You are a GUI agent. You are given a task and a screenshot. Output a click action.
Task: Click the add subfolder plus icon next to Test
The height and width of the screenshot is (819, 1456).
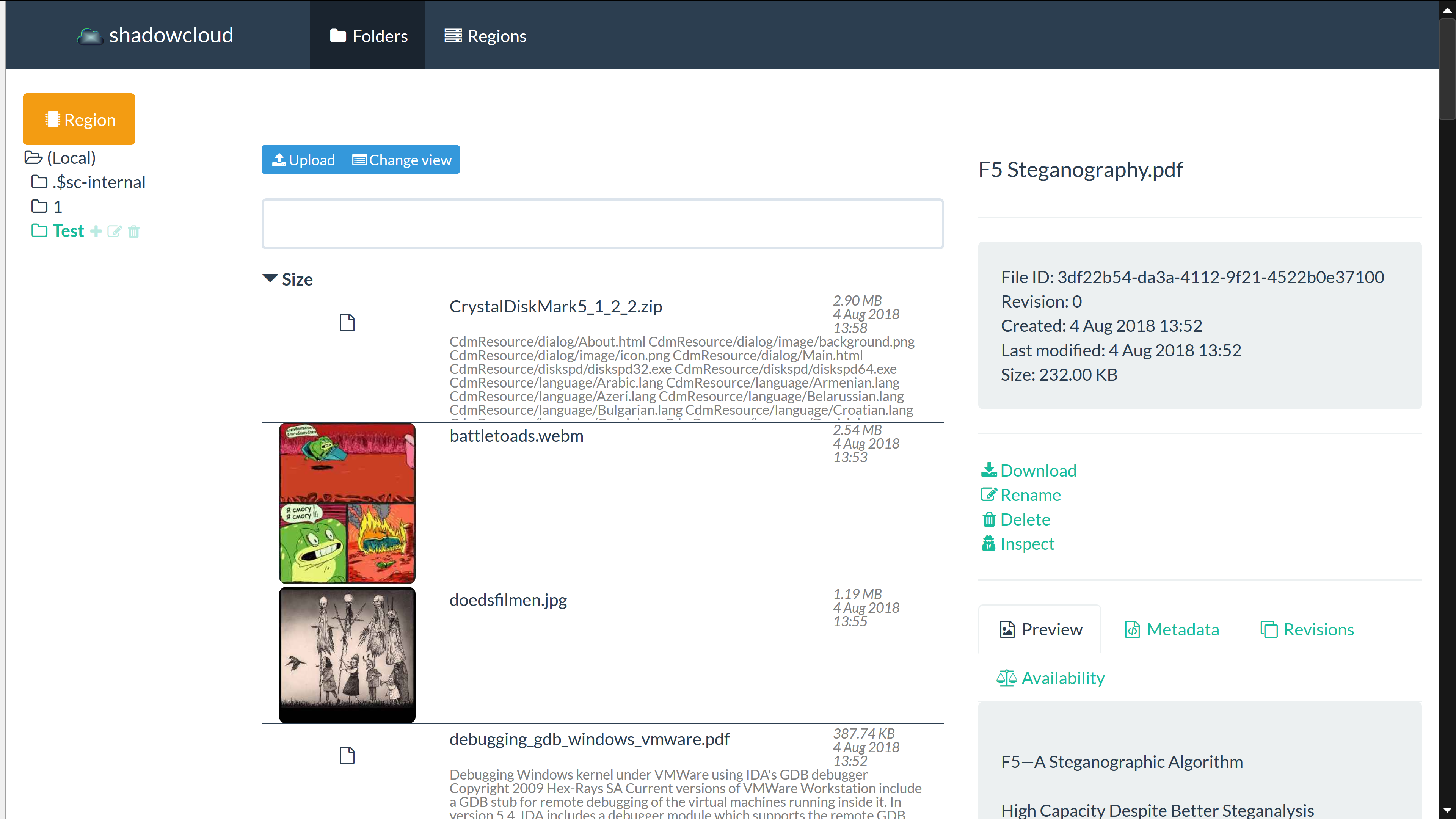coord(96,231)
